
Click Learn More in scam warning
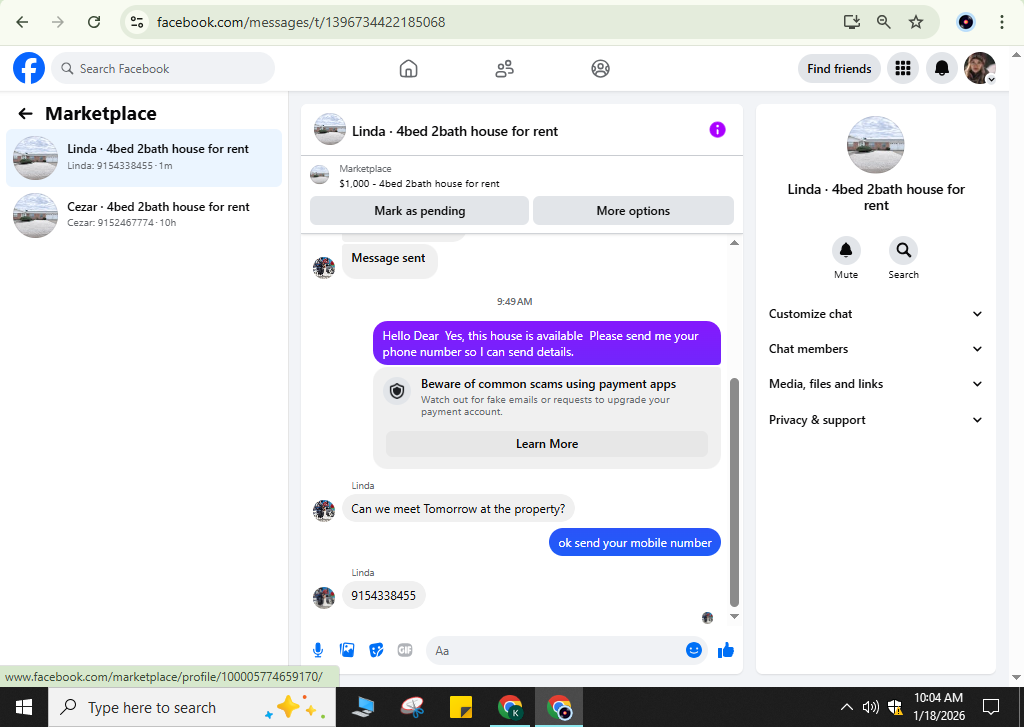tap(547, 444)
